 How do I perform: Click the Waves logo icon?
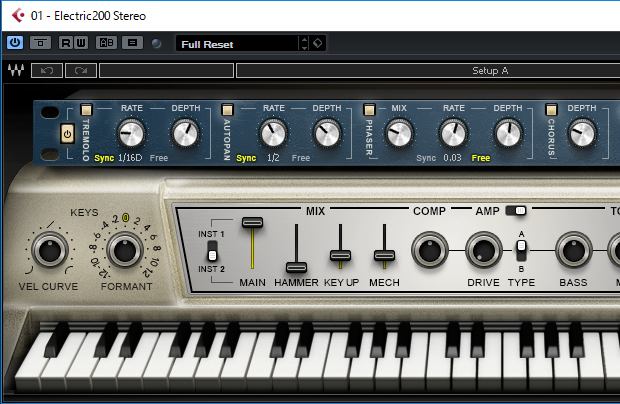(x=16, y=70)
